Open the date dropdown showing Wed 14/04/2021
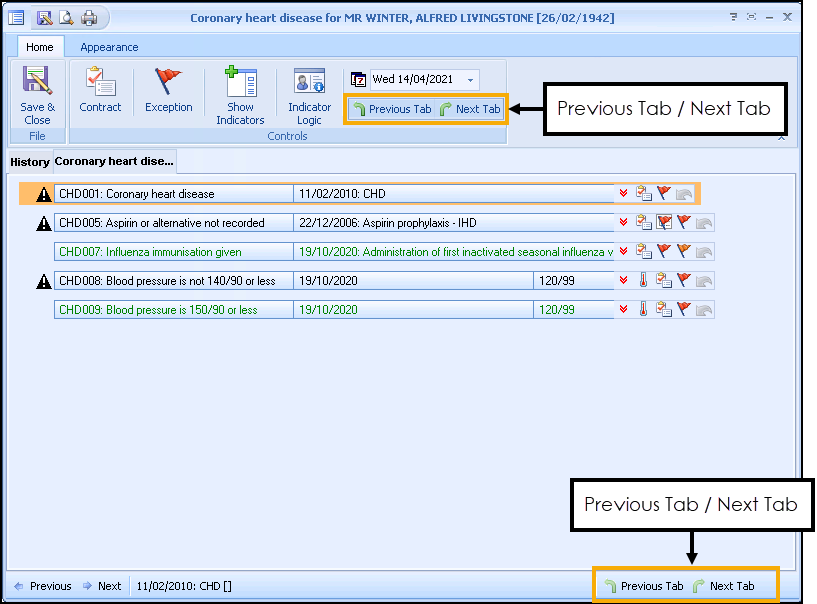This screenshot has height=604, width=817. pyautogui.click(x=471, y=80)
